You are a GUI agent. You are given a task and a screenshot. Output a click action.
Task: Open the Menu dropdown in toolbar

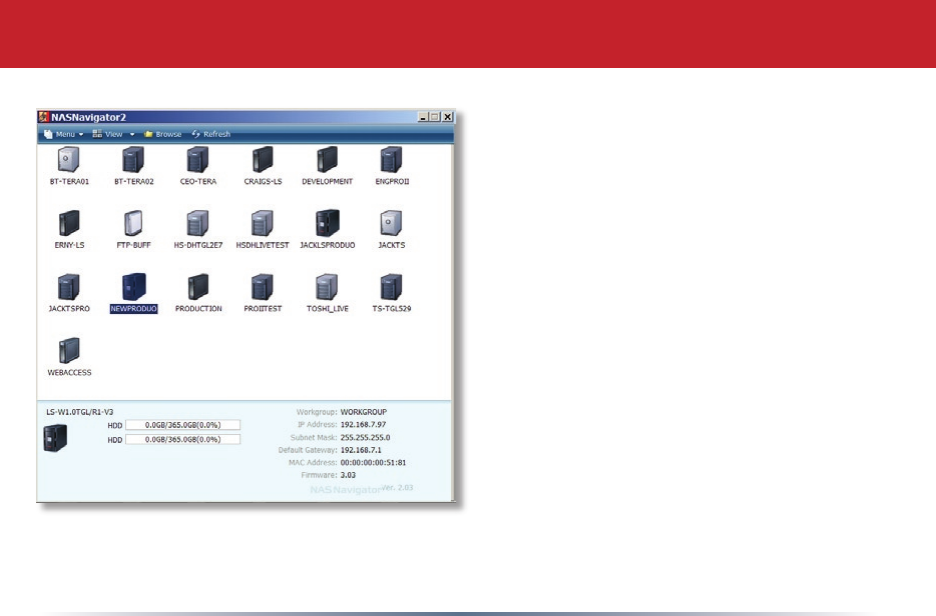point(64,134)
